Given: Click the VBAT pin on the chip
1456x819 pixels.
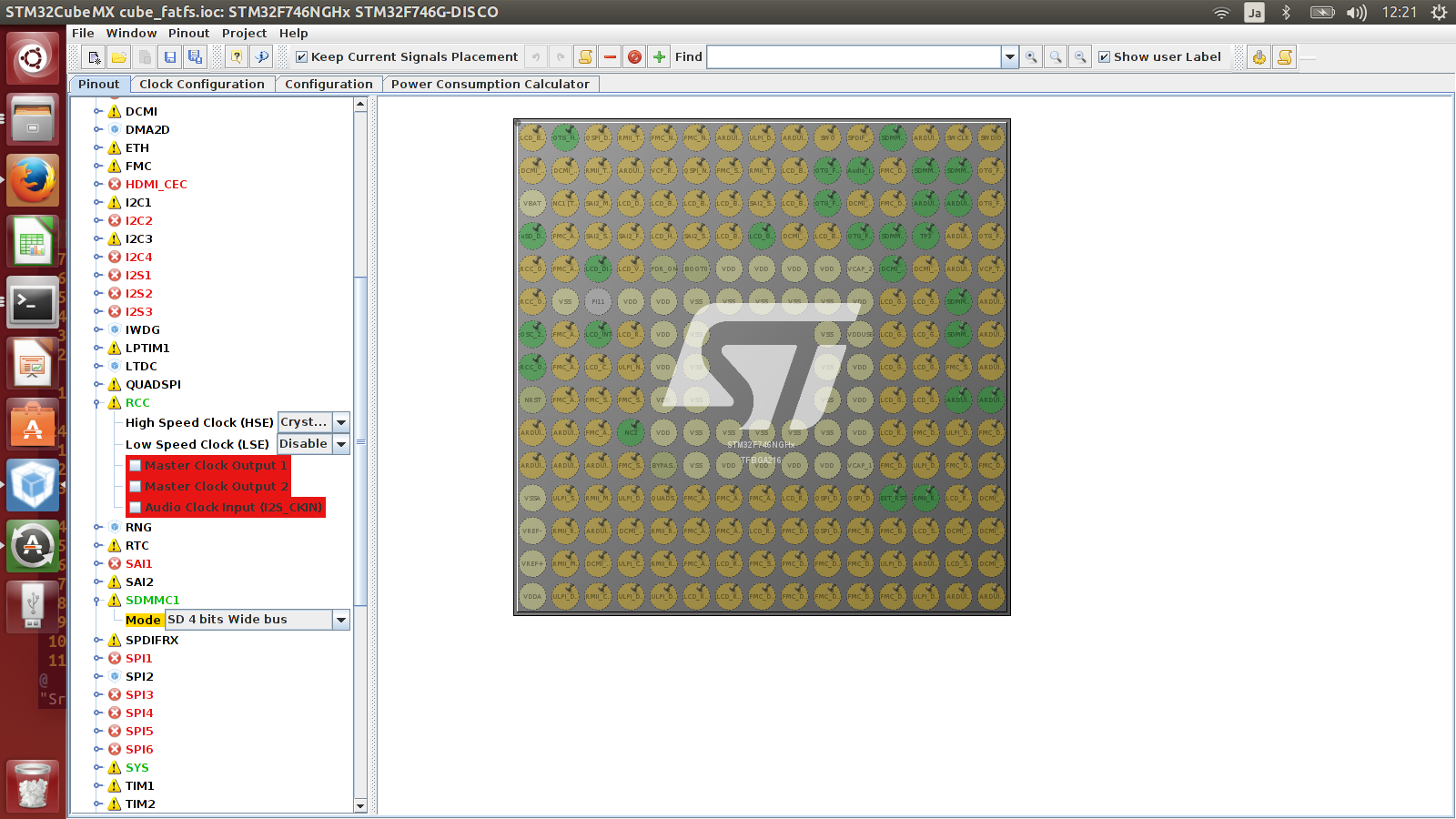Looking at the screenshot, I should (x=532, y=203).
